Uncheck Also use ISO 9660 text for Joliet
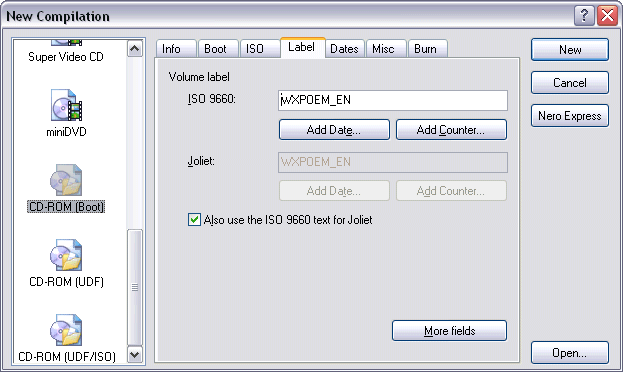This screenshot has width=623, height=372. 194,219
